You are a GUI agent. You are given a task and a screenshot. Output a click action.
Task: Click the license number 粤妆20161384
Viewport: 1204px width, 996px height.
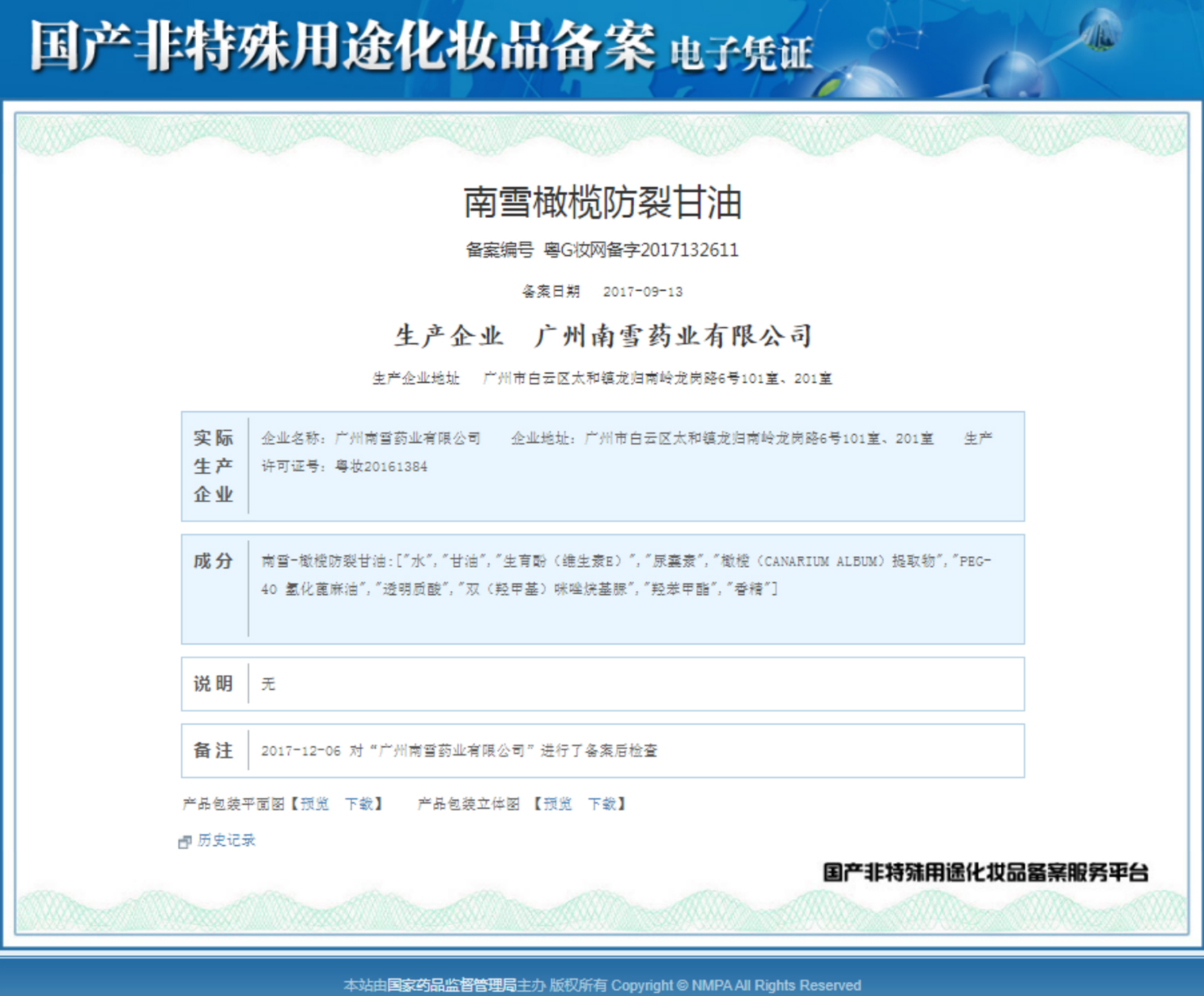pos(381,467)
